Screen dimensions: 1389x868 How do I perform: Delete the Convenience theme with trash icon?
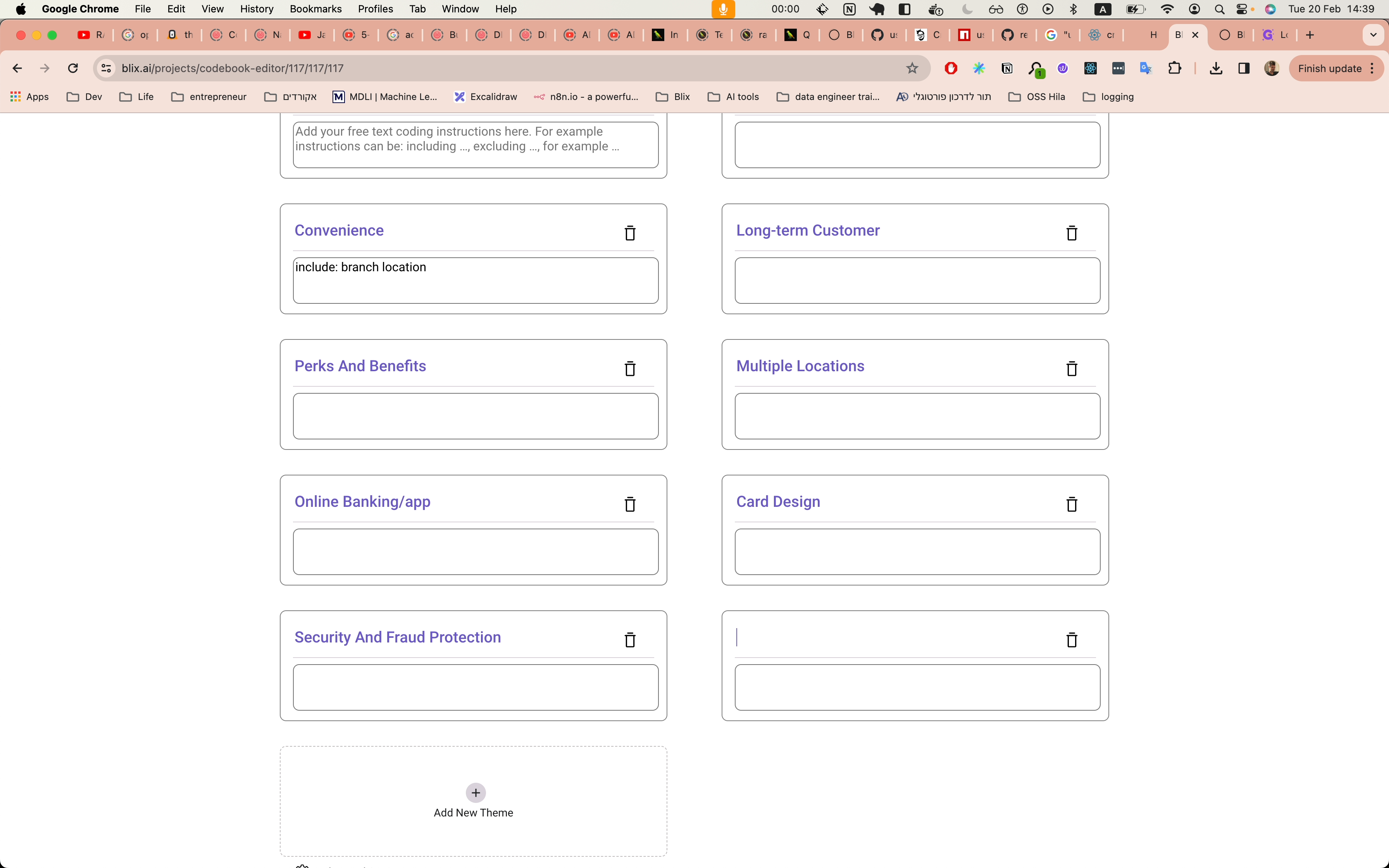[630, 233]
